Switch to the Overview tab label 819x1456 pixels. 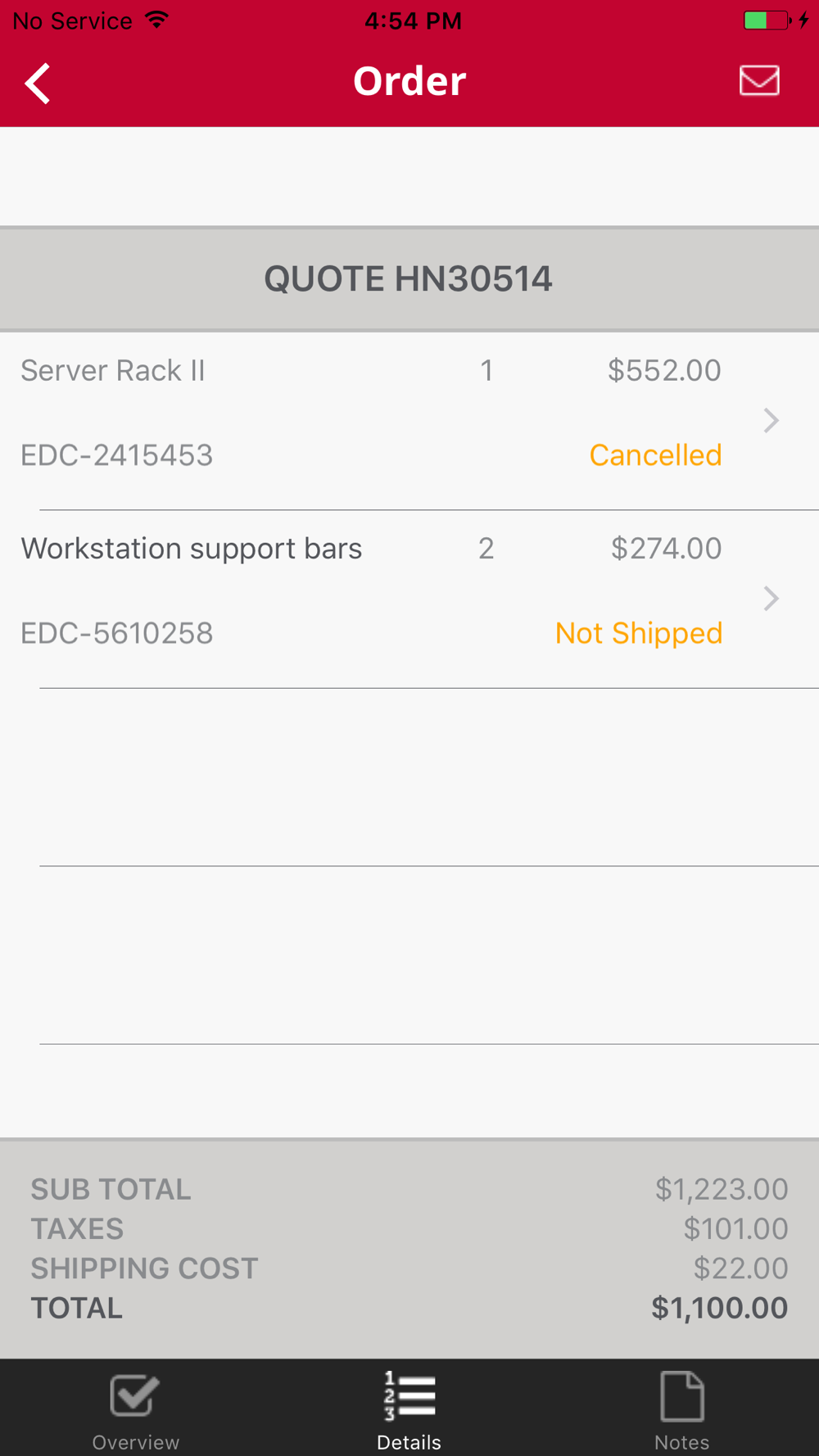(x=135, y=1442)
